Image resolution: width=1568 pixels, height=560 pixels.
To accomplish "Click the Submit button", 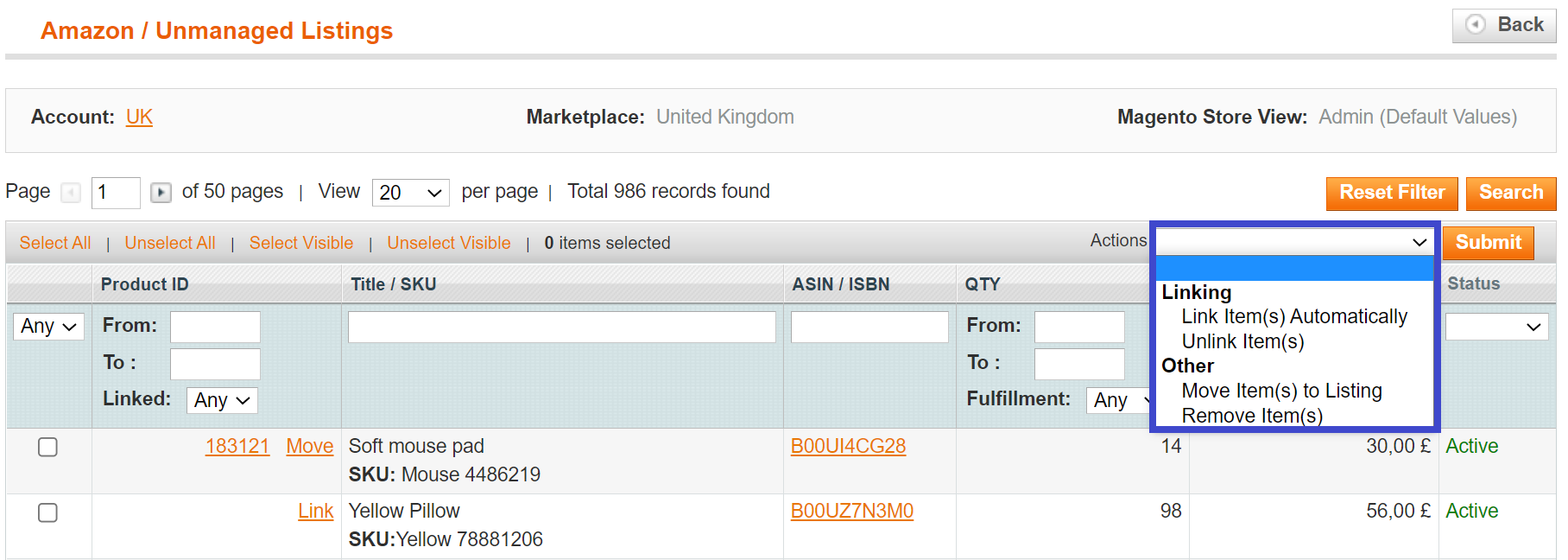I will (1489, 243).
